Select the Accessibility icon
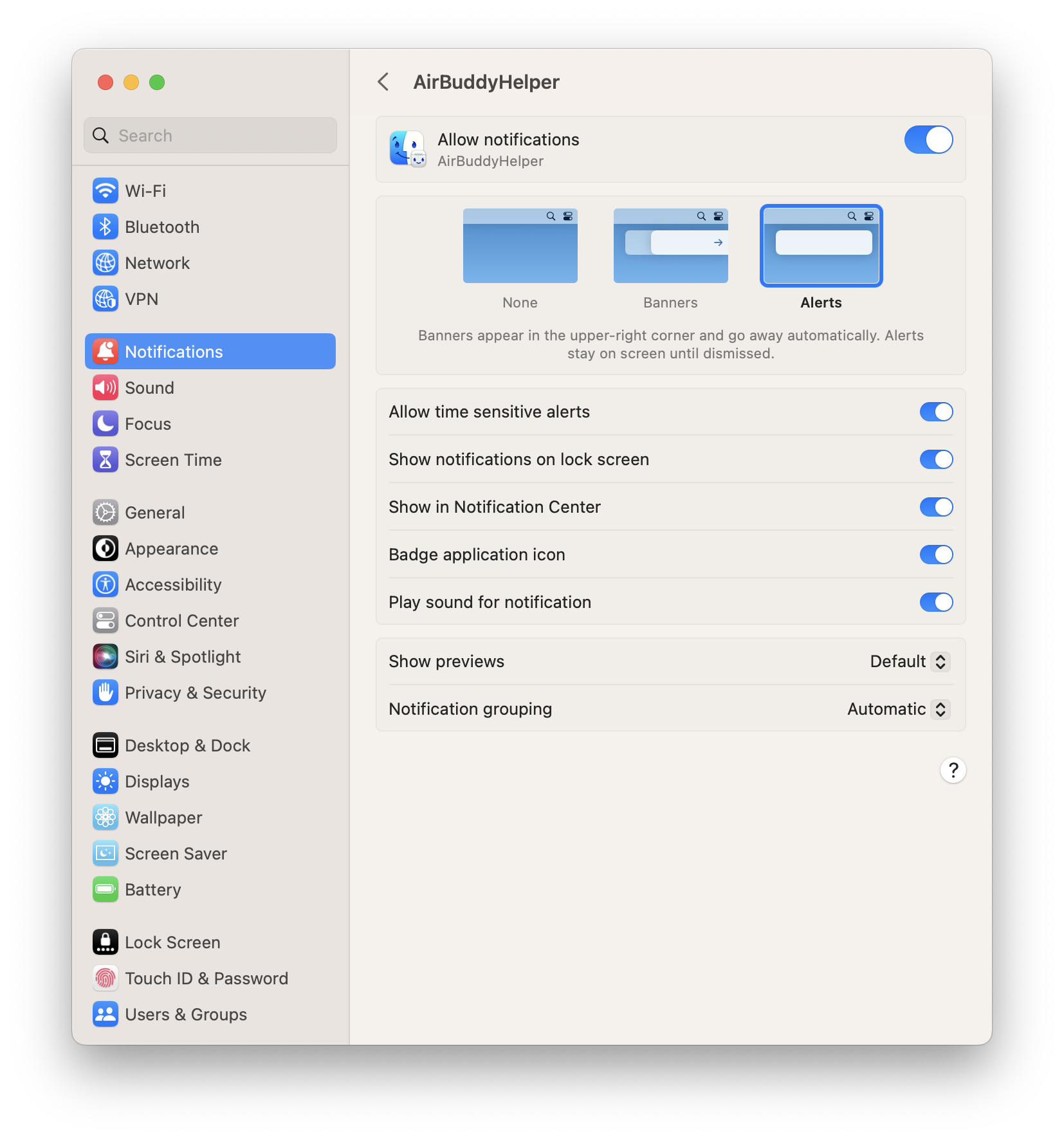 (105, 584)
